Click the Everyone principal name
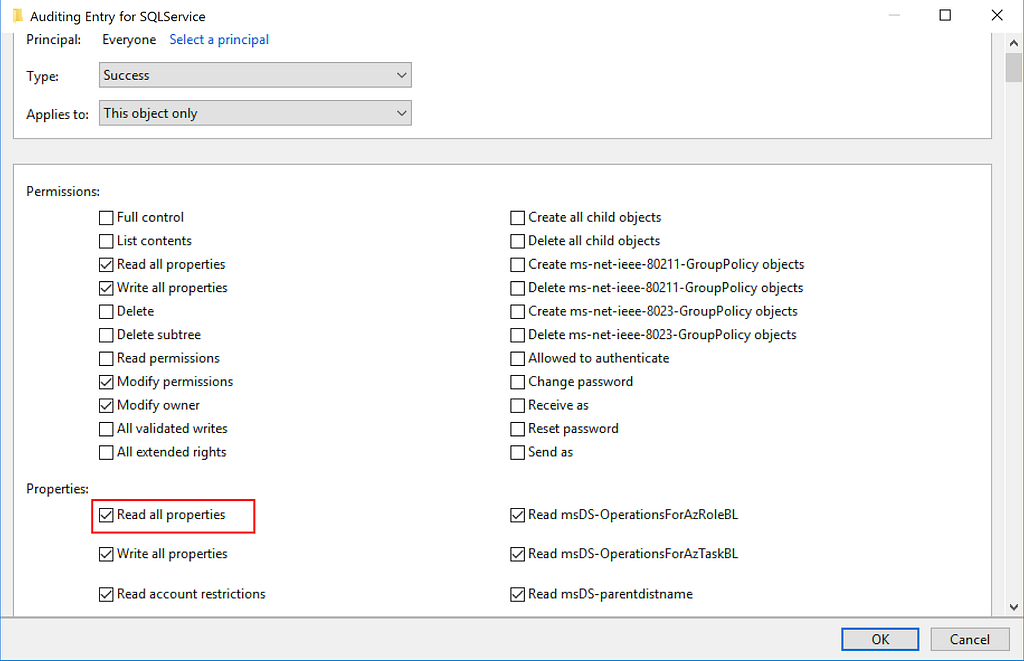1024x661 pixels. coord(129,40)
